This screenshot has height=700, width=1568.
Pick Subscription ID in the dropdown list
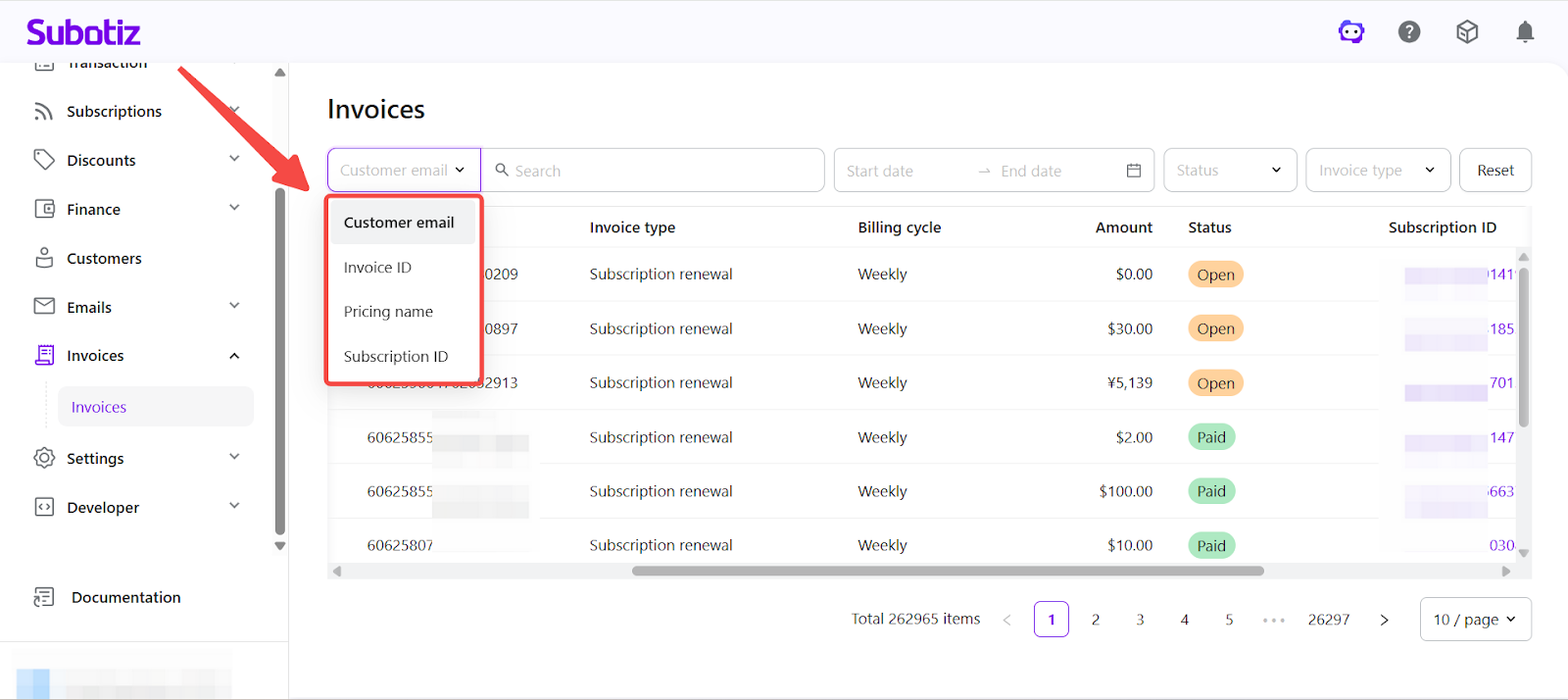point(396,357)
